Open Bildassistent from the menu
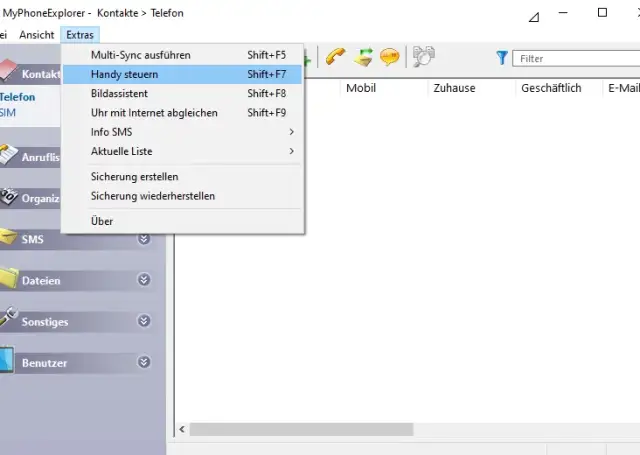The height and width of the screenshot is (455, 640). click(182, 93)
